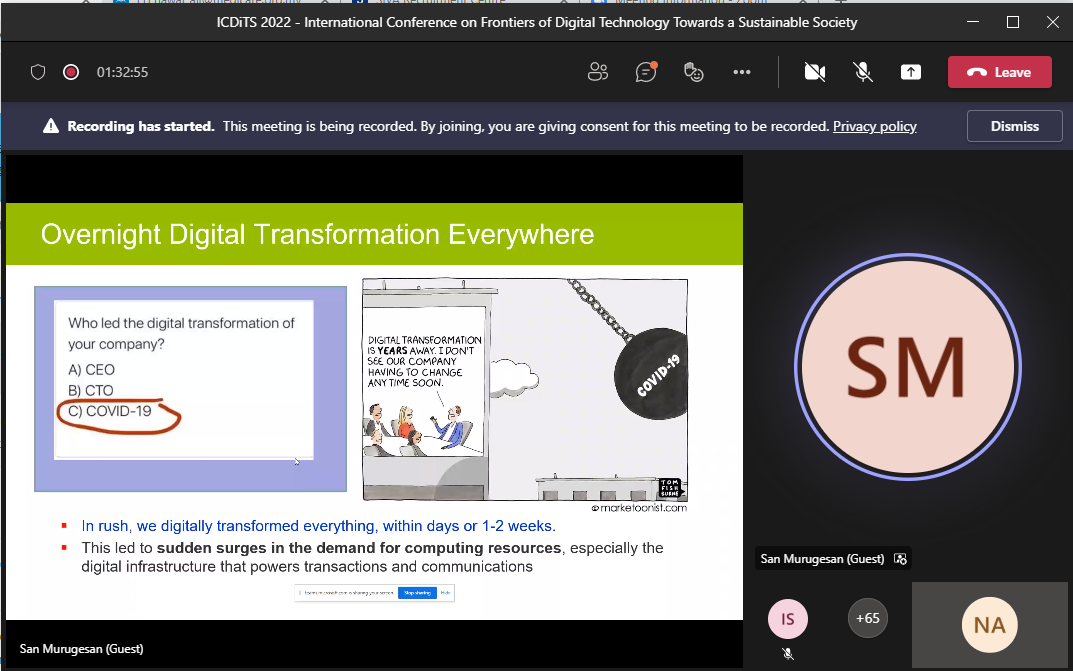Viewport: 1073px width, 671px height.
Task: Click the recording warning triangle icon
Action: click(x=51, y=126)
